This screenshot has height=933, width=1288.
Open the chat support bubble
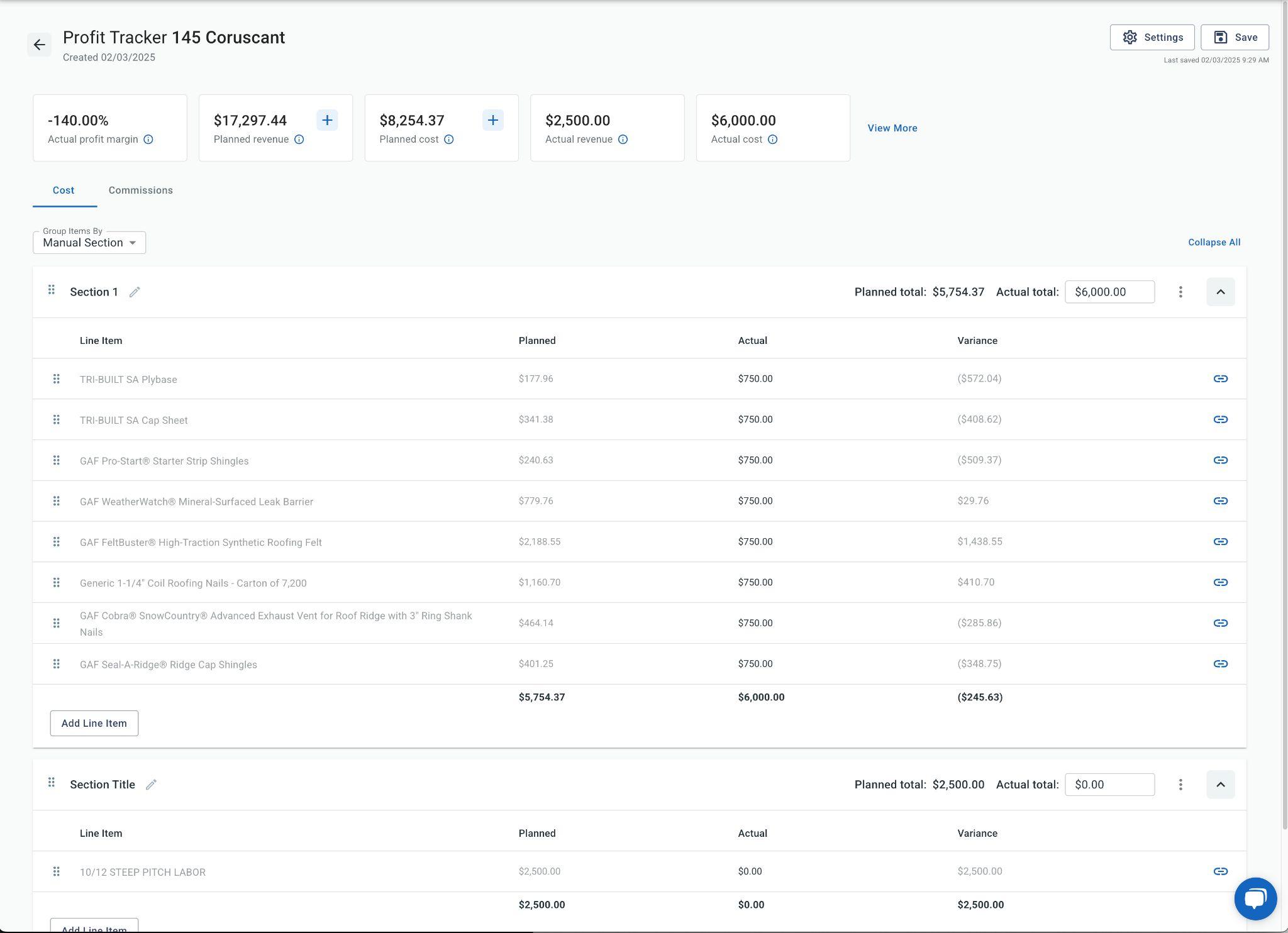1255,898
